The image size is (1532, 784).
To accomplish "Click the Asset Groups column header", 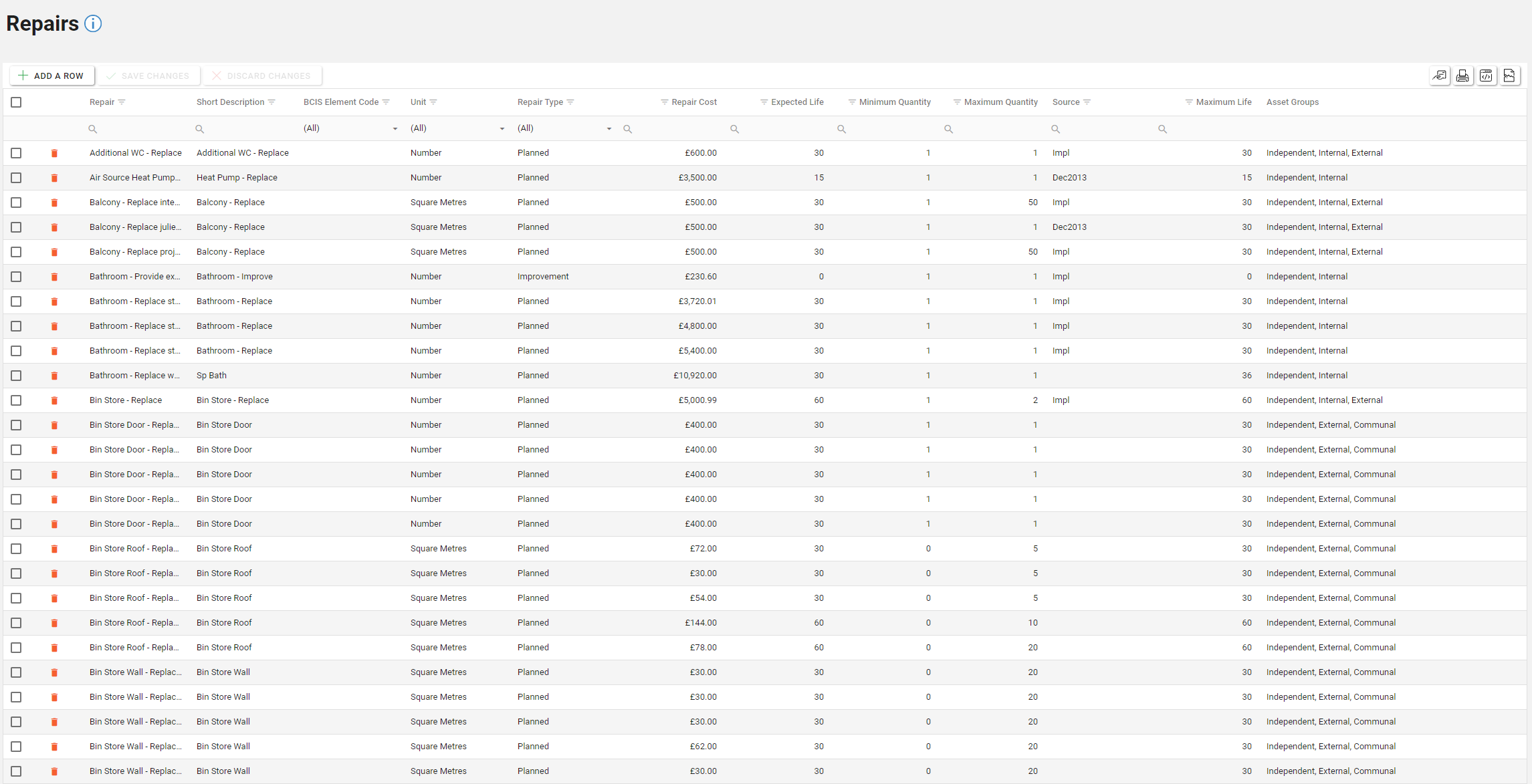I will tap(1292, 102).
